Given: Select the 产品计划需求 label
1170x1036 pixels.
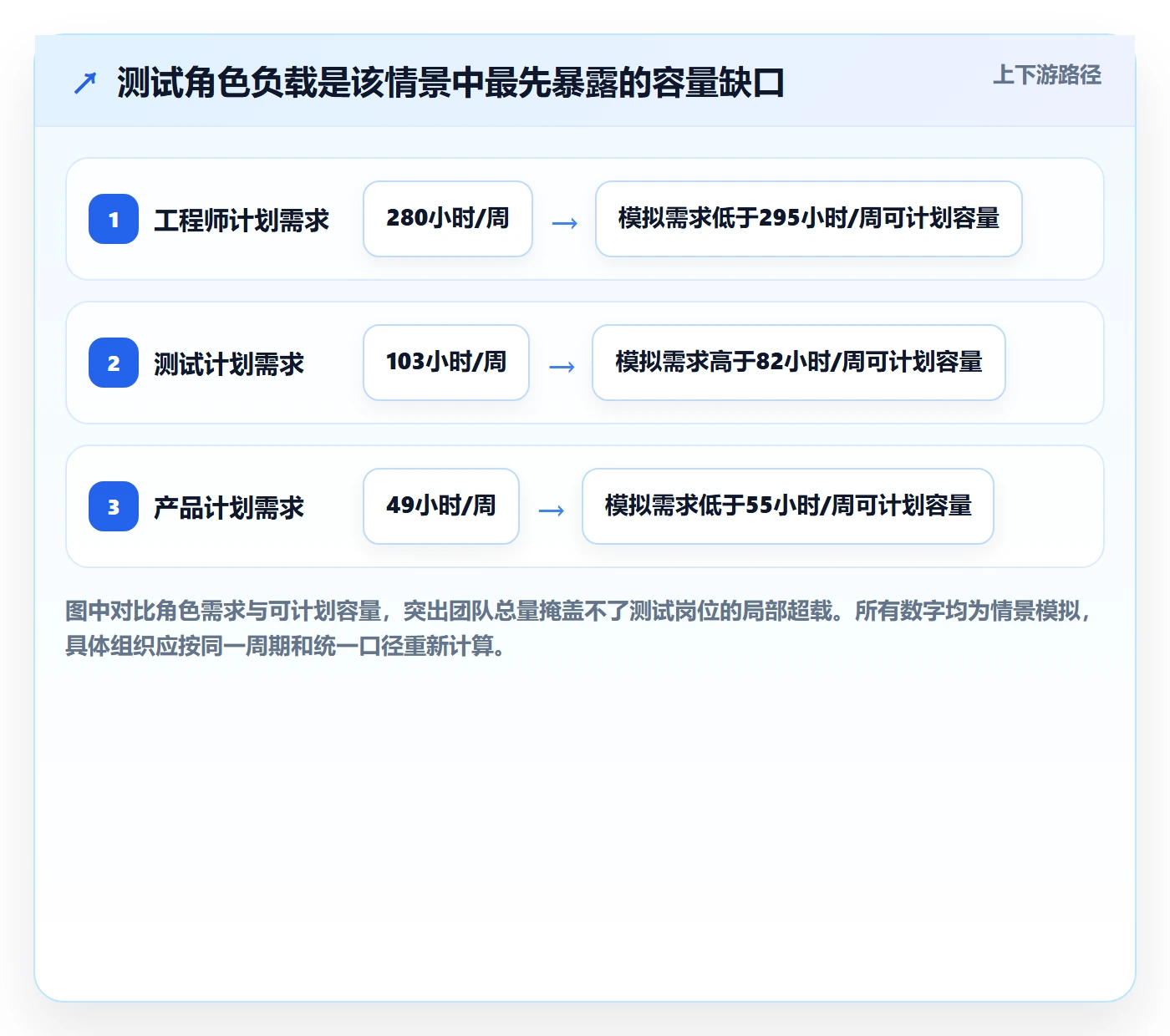Looking at the screenshot, I should (229, 507).
